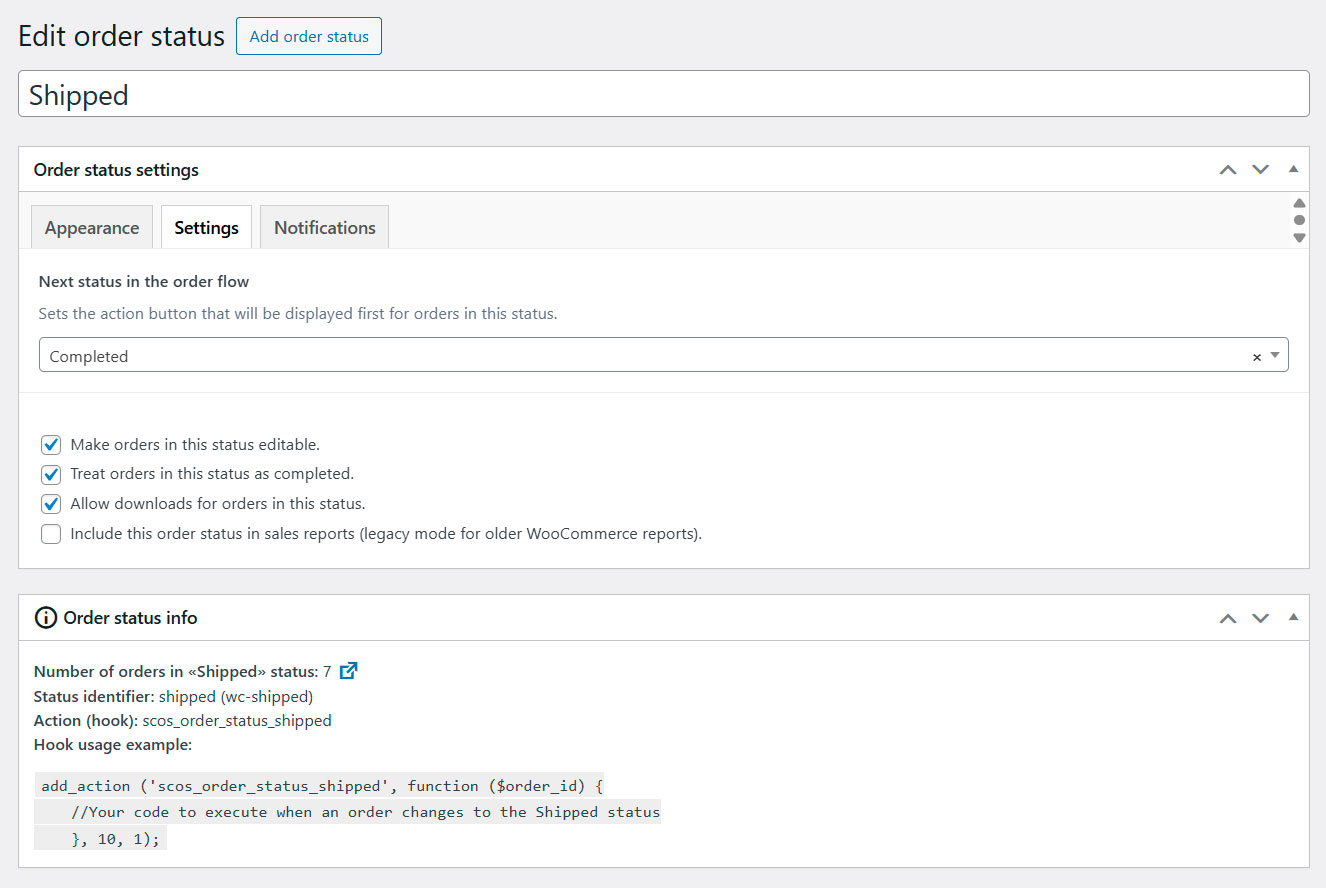Move the Order status settings panel up

[1228, 169]
